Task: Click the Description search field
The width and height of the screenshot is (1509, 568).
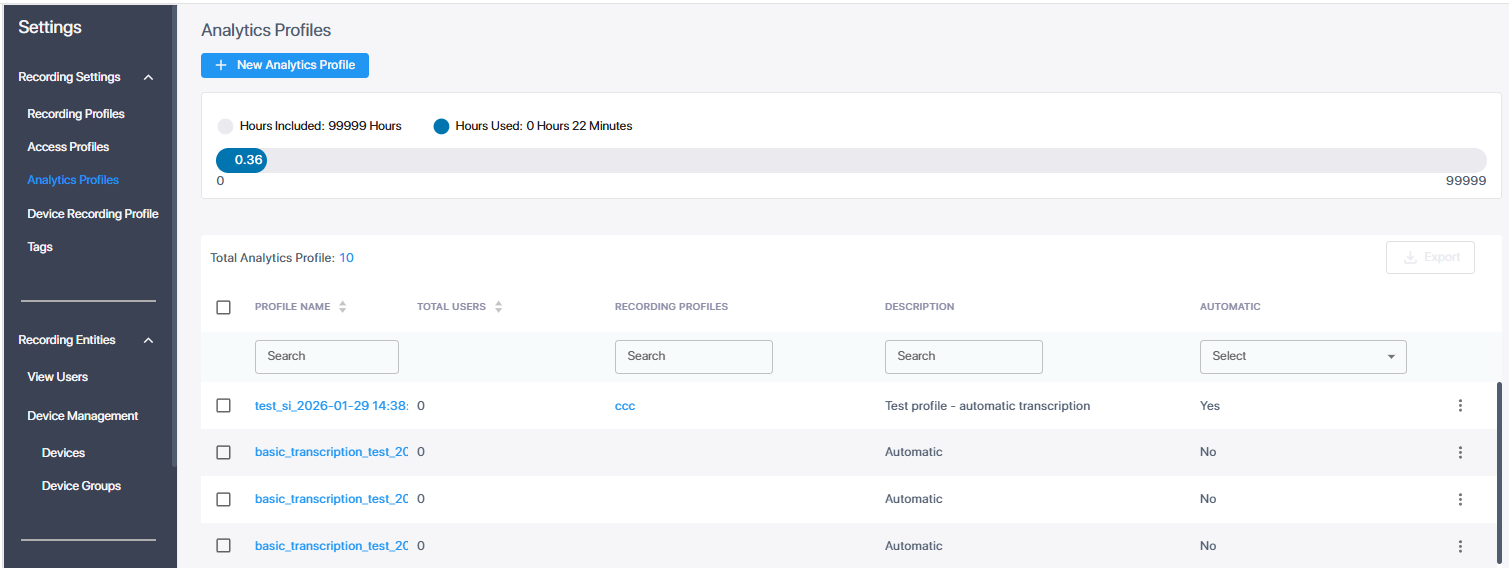Action: [963, 357]
